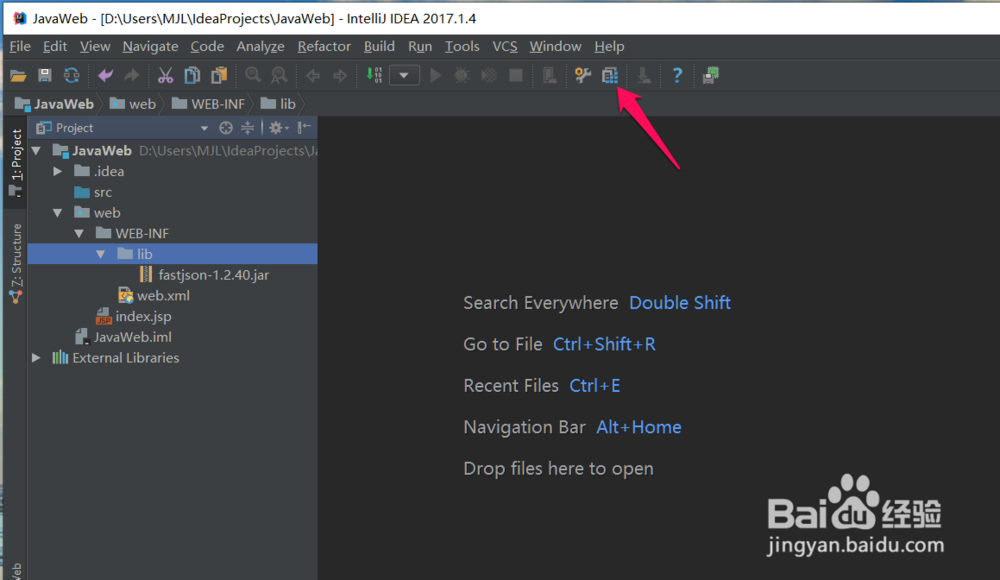Click the SDK Manager download icon
Image resolution: width=1000 pixels, height=580 pixels.
coord(644,75)
